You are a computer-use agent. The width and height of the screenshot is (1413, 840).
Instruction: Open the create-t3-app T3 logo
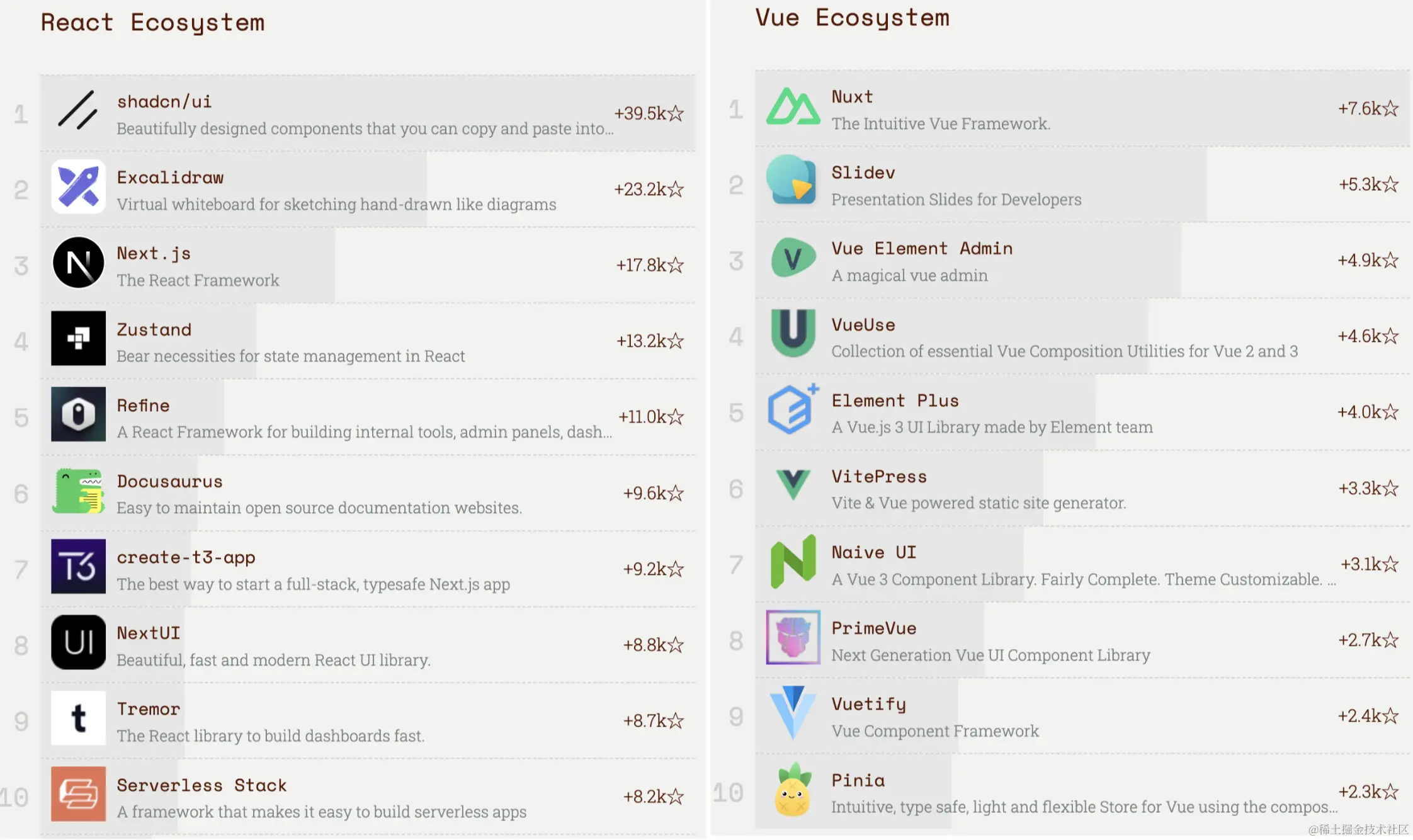pyautogui.click(x=78, y=566)
